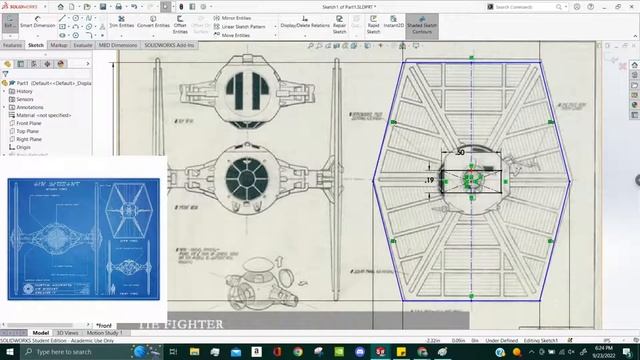This screenshot has height=360, width=640.
Task: Click the Open document icon
Action: 87,7
